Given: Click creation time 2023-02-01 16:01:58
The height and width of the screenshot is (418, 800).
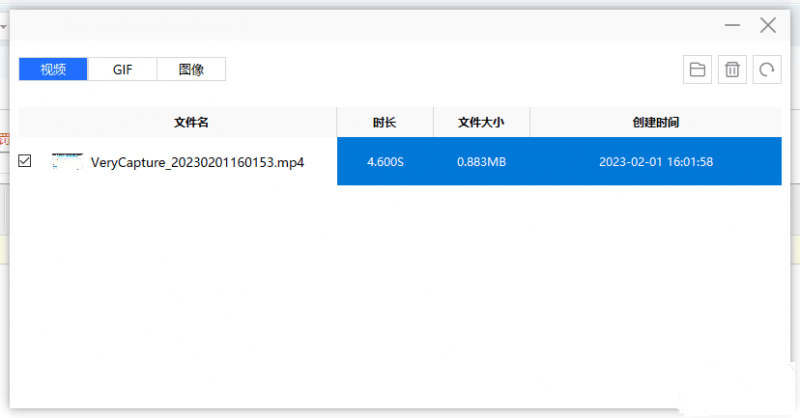Looking at the screenshot, I should point(656,161).
